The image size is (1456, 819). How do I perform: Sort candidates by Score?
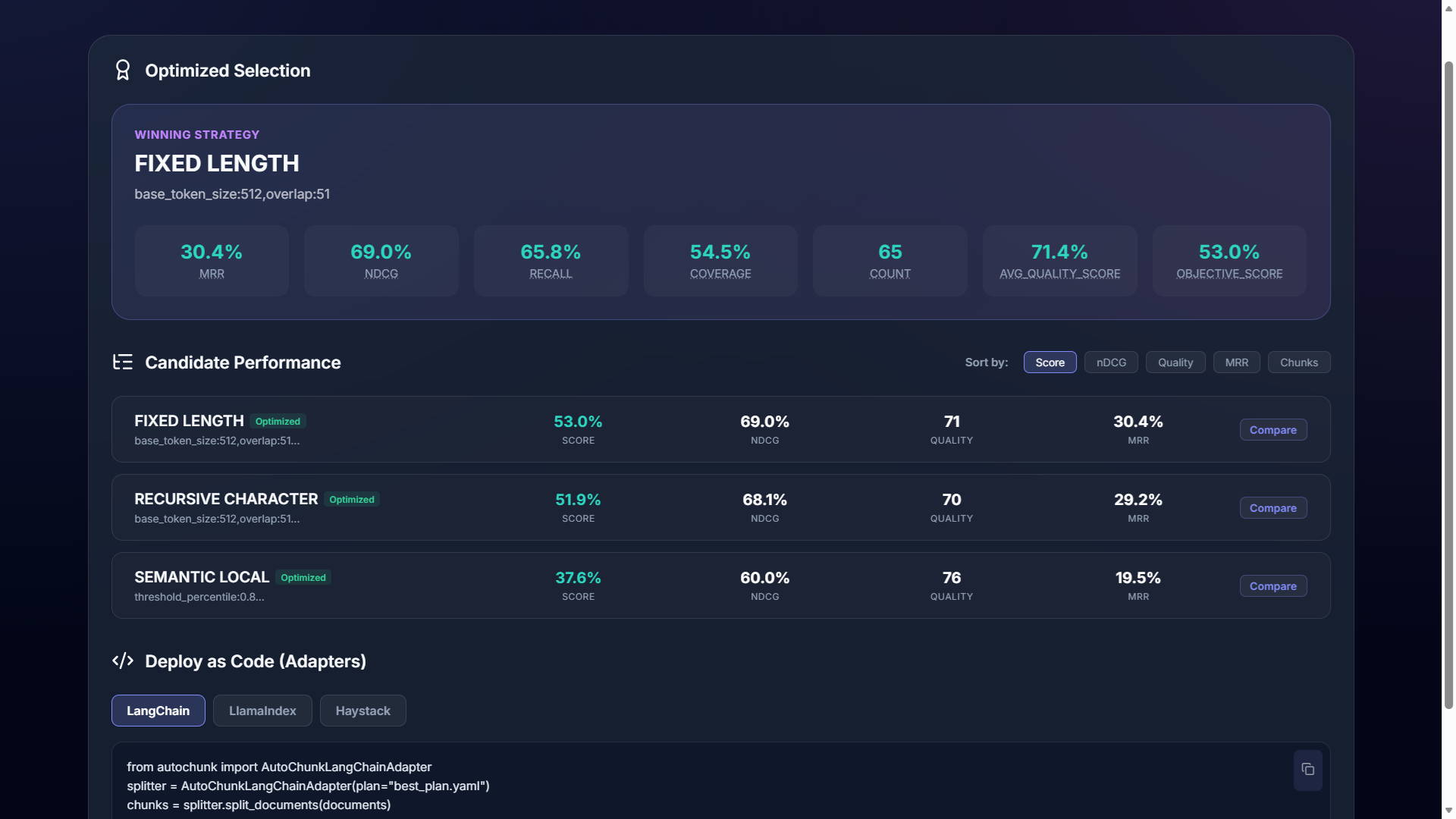[1050, 362]
